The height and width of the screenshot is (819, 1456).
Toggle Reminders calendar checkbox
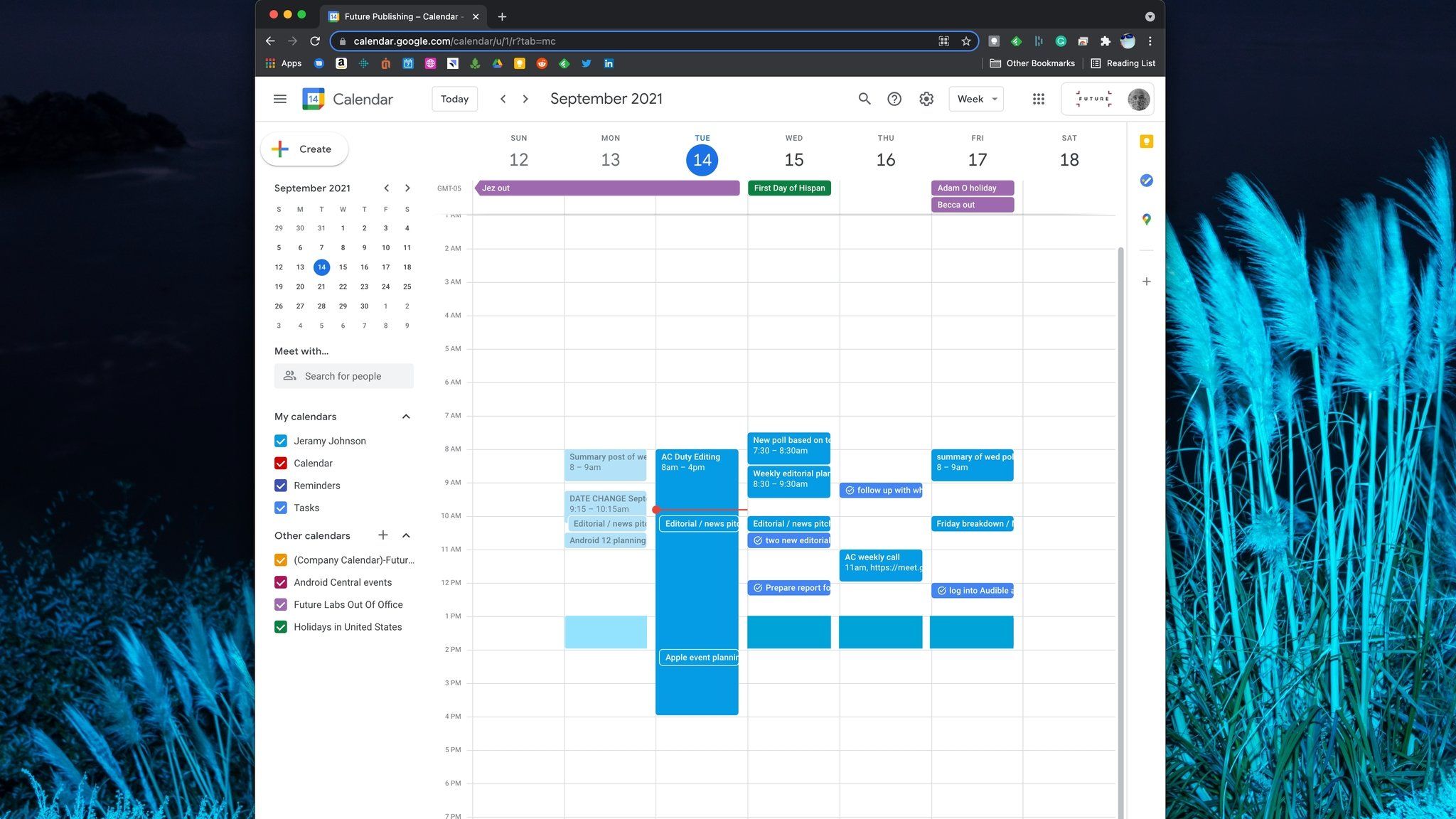pyautogui.click(x=281, y=486)
